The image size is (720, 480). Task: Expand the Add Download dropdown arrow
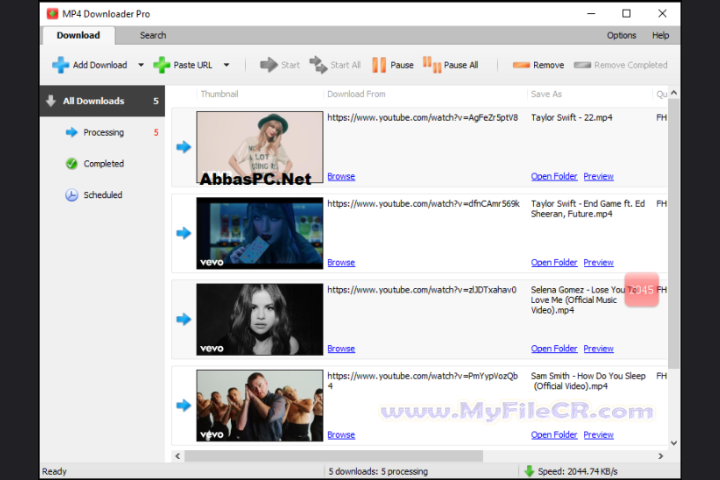tap(141, 65)
